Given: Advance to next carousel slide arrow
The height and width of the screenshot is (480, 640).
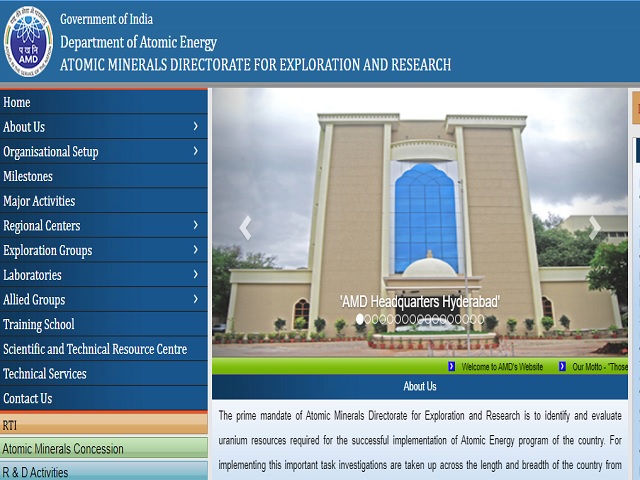Looking at the screenshot, I should click(595, 227).
